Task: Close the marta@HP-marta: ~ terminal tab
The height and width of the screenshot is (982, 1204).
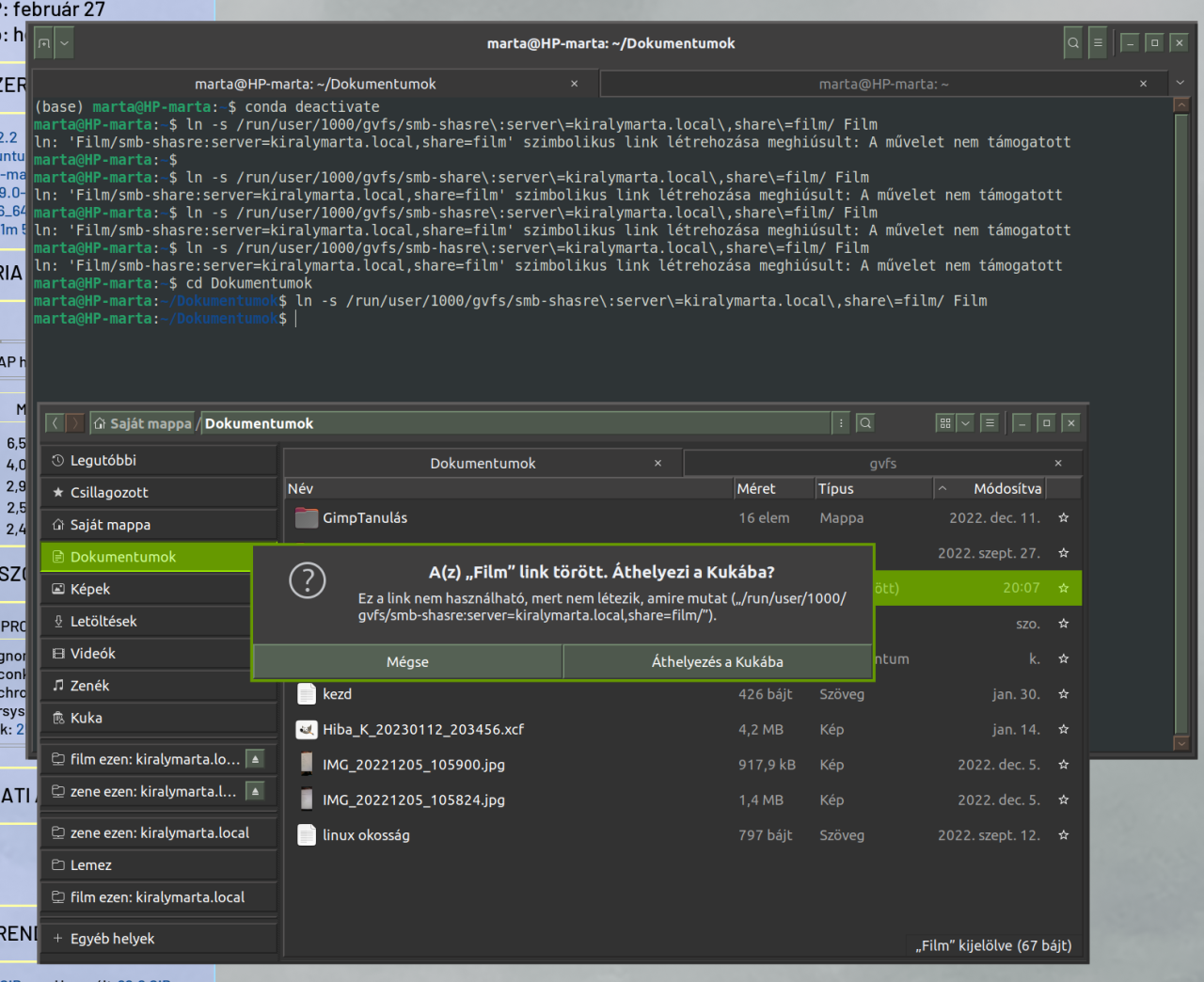Action: [1143, 84]
